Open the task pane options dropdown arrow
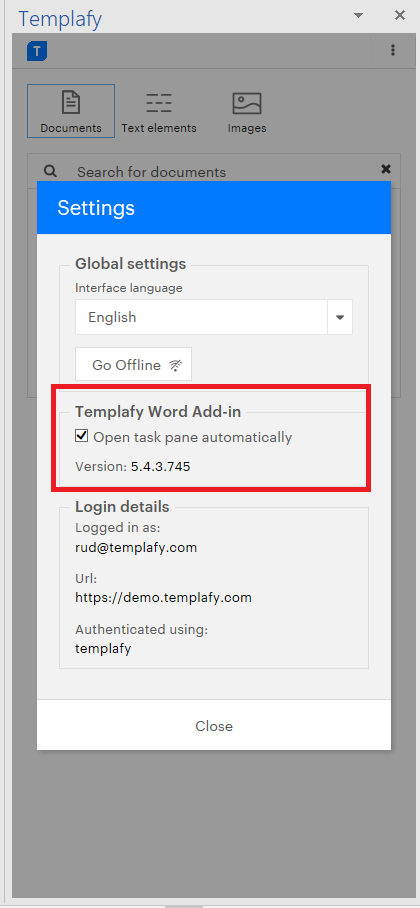 [x=359, y=15]
